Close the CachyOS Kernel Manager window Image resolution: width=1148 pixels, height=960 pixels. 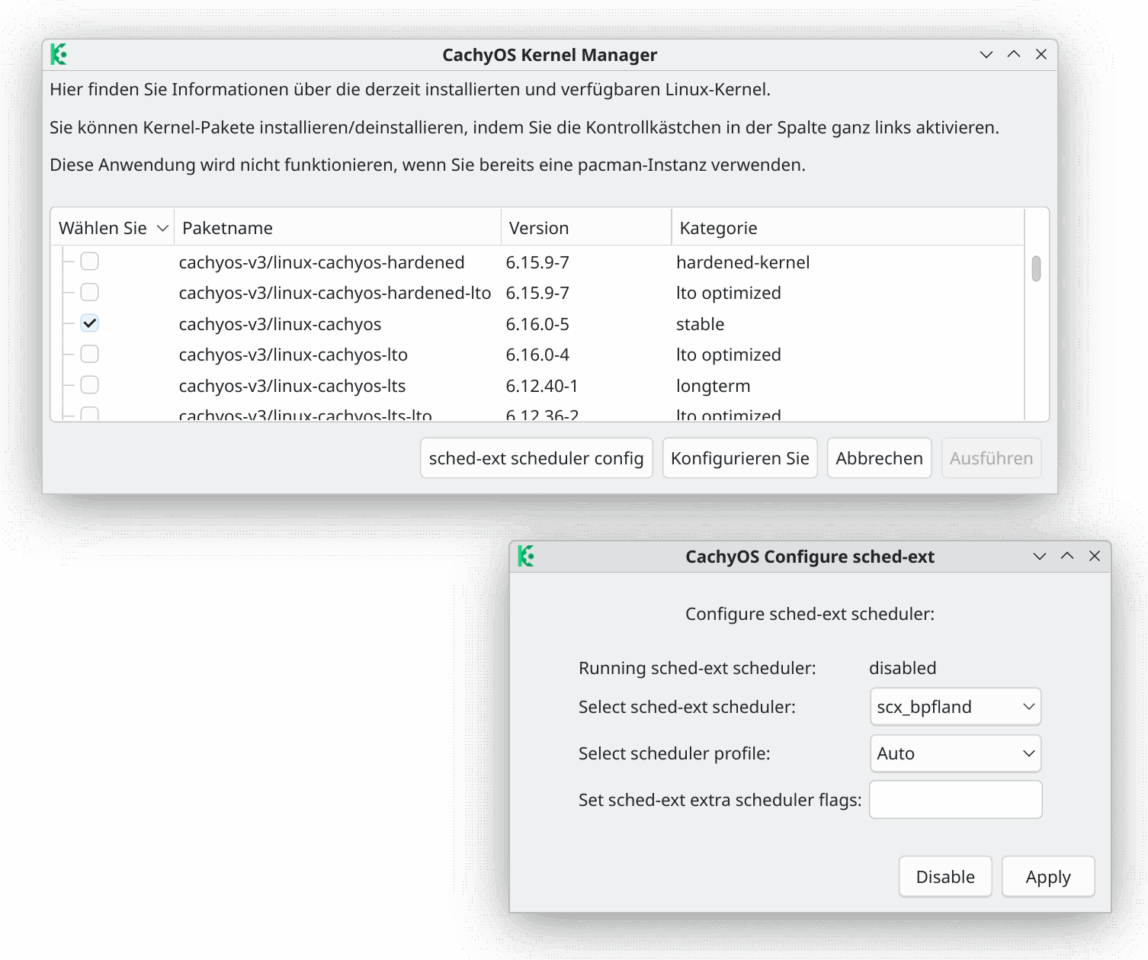pyautogui.click(x=1041, y=55)
